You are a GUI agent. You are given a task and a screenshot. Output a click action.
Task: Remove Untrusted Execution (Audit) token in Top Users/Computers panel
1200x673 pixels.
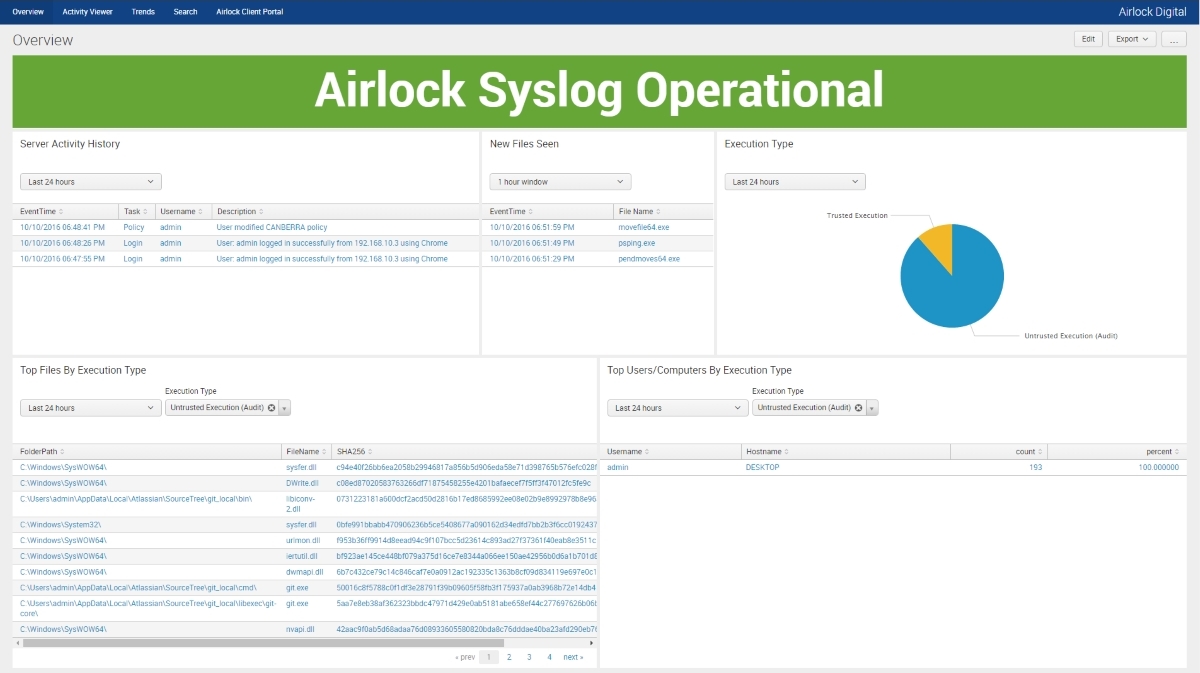coord(858,408)
